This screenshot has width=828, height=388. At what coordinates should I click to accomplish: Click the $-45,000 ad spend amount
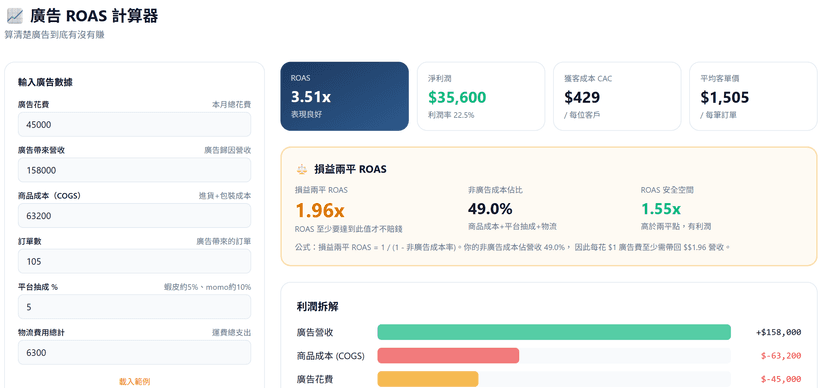(x=781, y=379)
